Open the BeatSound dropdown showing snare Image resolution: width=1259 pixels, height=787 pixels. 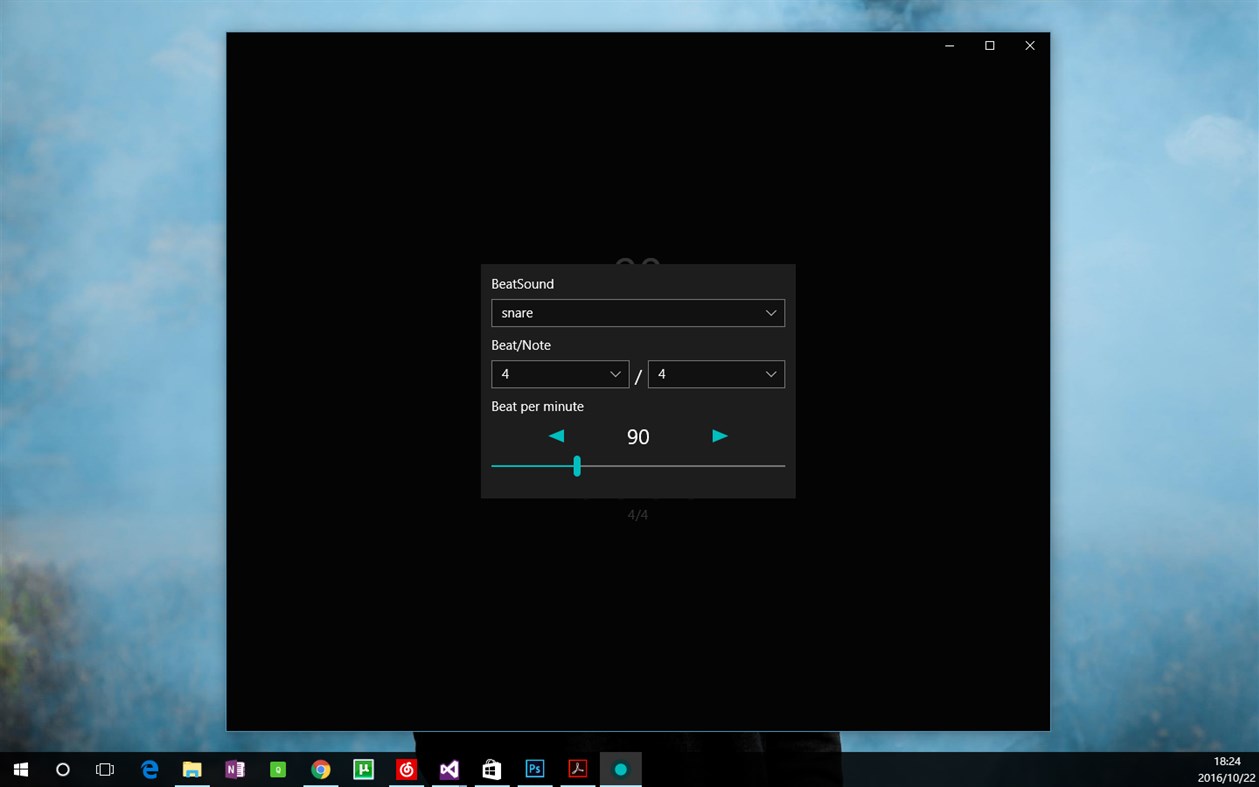point(637,312)
